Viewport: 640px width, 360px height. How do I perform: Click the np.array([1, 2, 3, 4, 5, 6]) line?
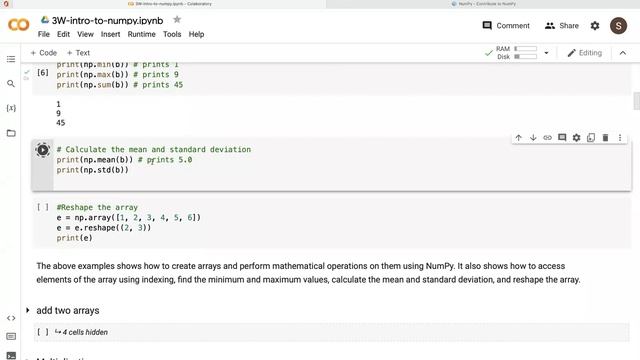pyautogui.click(x=129, y=218)
